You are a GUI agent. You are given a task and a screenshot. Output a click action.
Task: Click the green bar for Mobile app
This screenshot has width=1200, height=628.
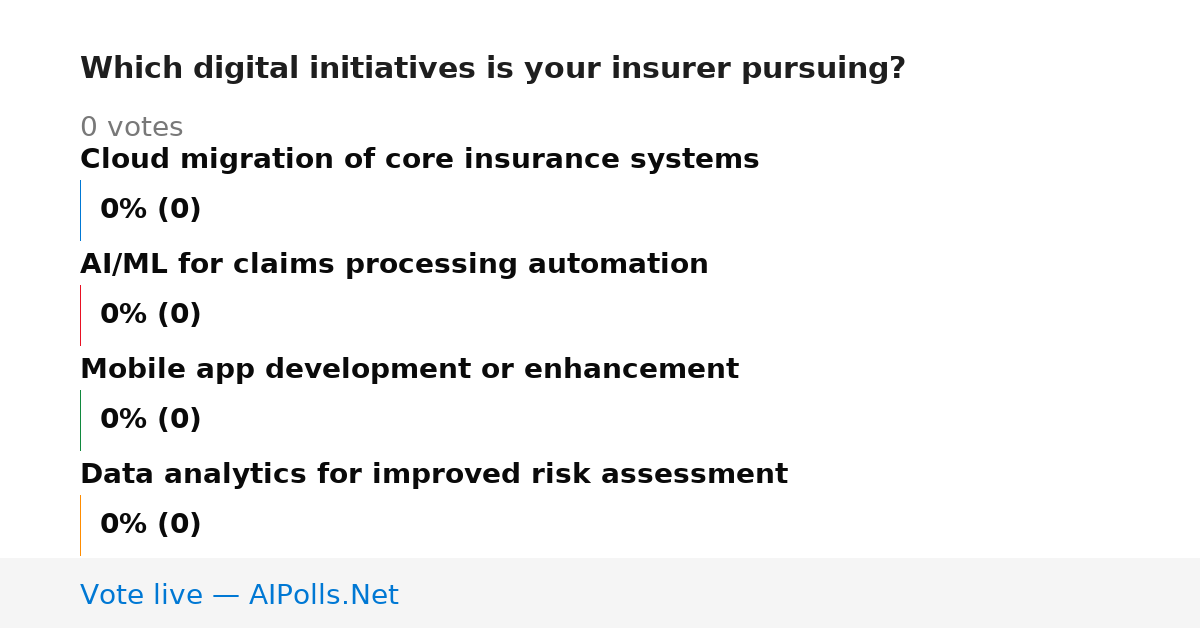point(80,420)
